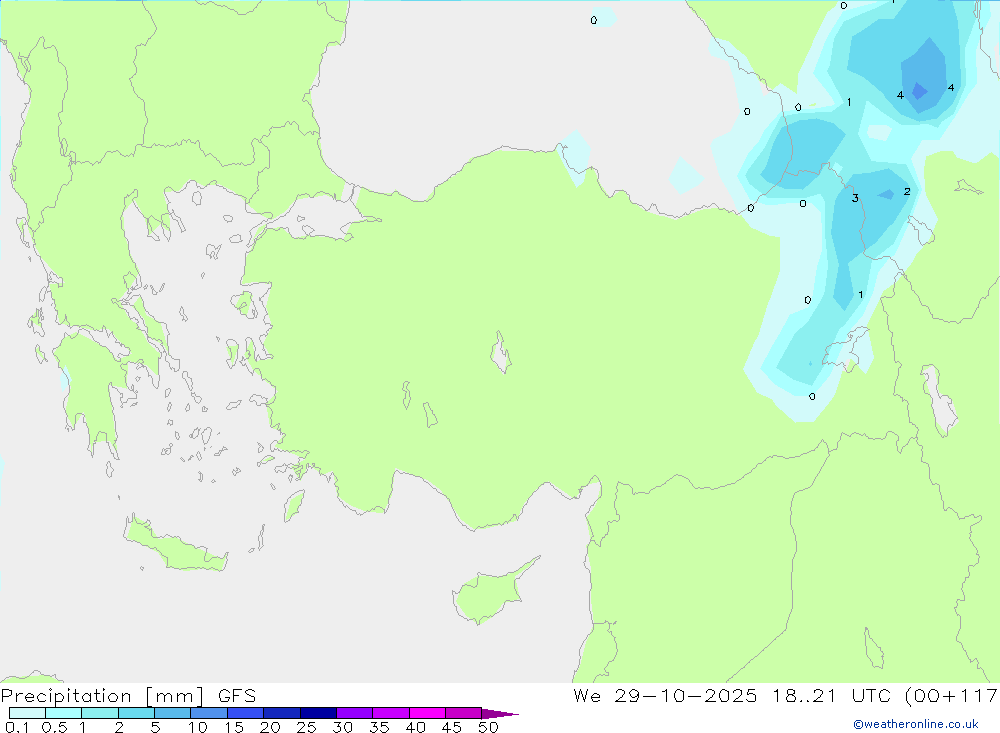Viewport: 1000px width, 733px height.
Task: Click the '0.1' legend scale label
Action: [17, 727]
